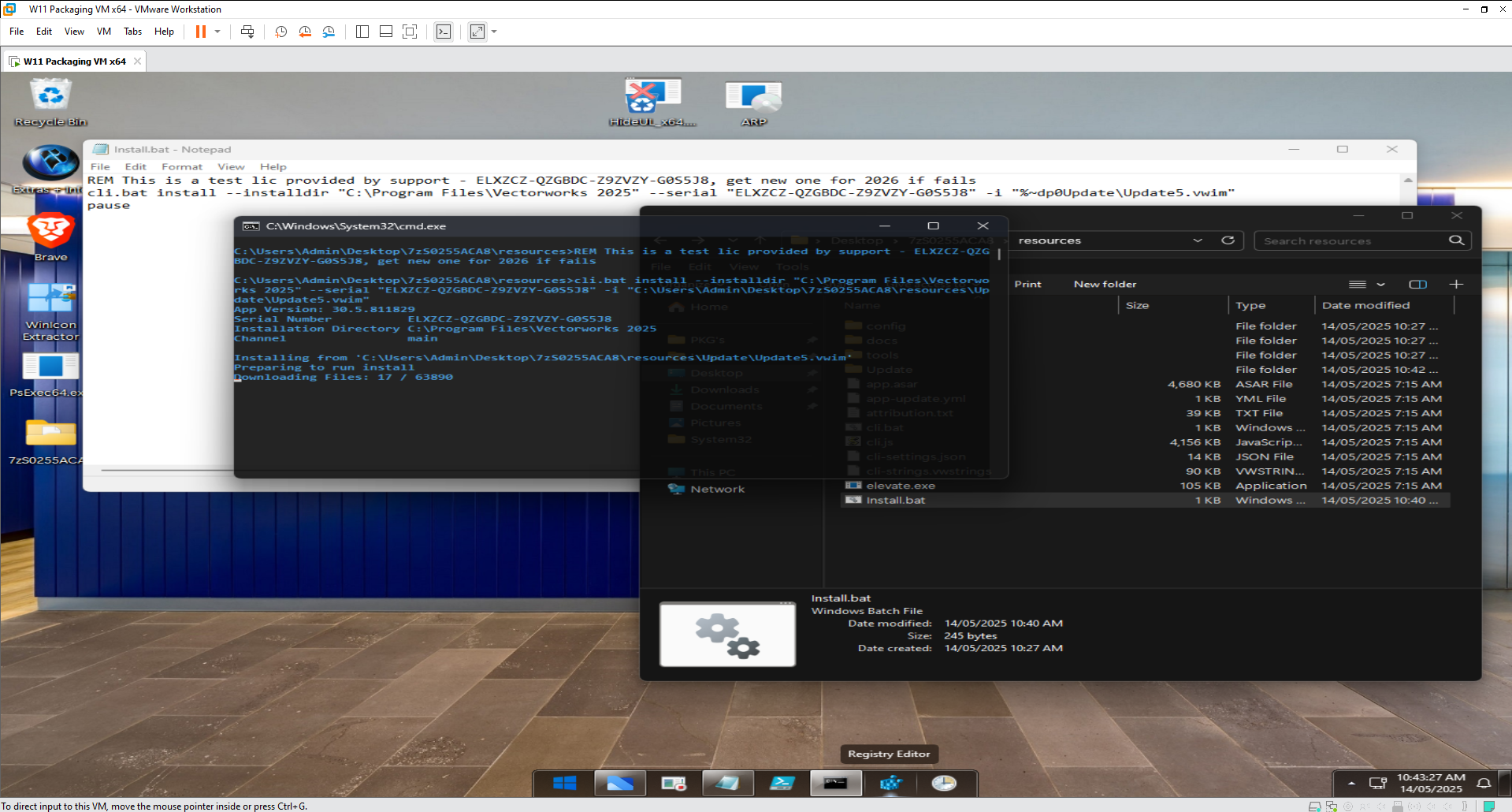The height and width of the screenshot is (812, 1512).
Task: Toggle the VMware thumbnail bar
Action: 386,32
